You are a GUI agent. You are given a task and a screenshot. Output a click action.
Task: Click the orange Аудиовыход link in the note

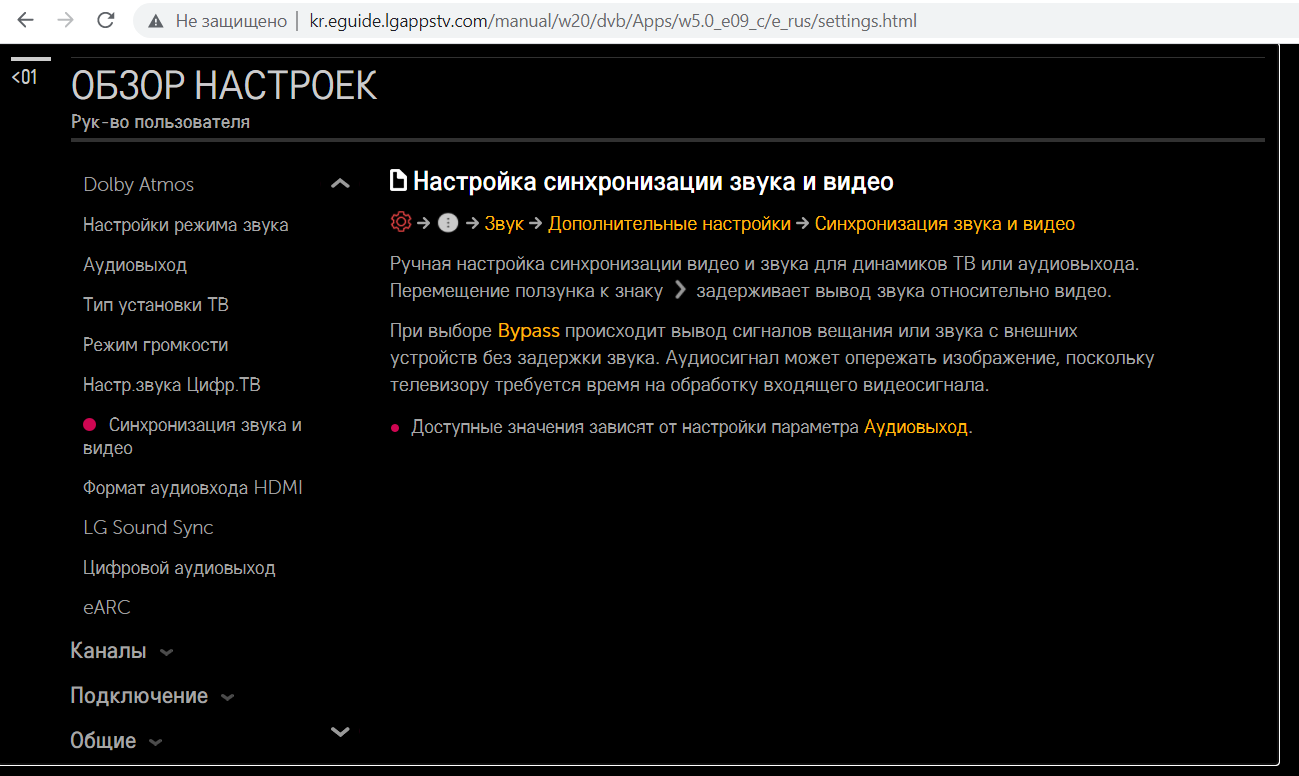tap(915, 427)
